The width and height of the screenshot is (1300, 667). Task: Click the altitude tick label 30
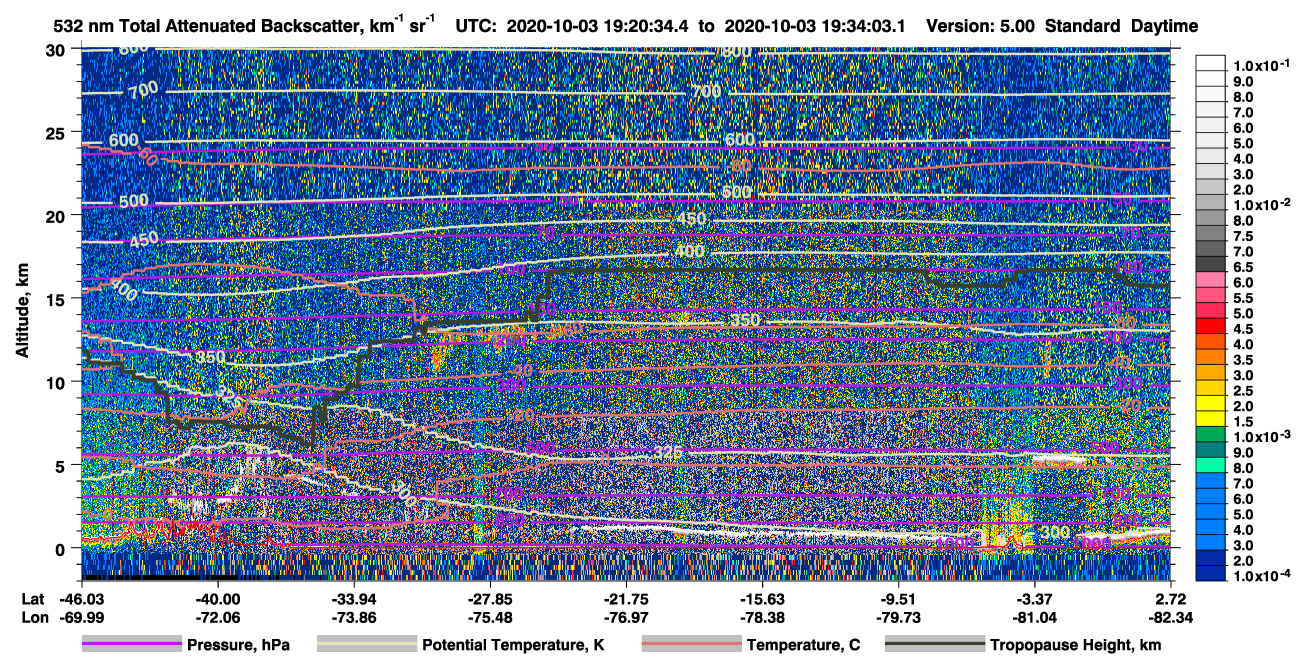pyautogui.click(x=57, y=50)
